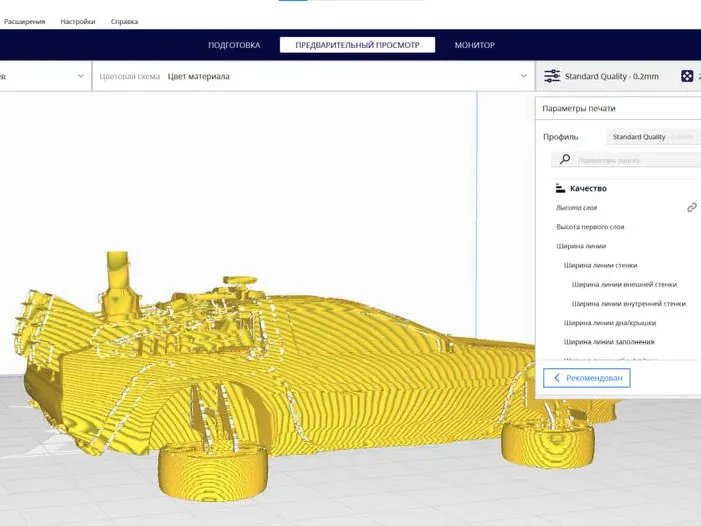Open the Standard Quality profile dropdown
This screenshot has height=526, width=701.
click(654, 137)
